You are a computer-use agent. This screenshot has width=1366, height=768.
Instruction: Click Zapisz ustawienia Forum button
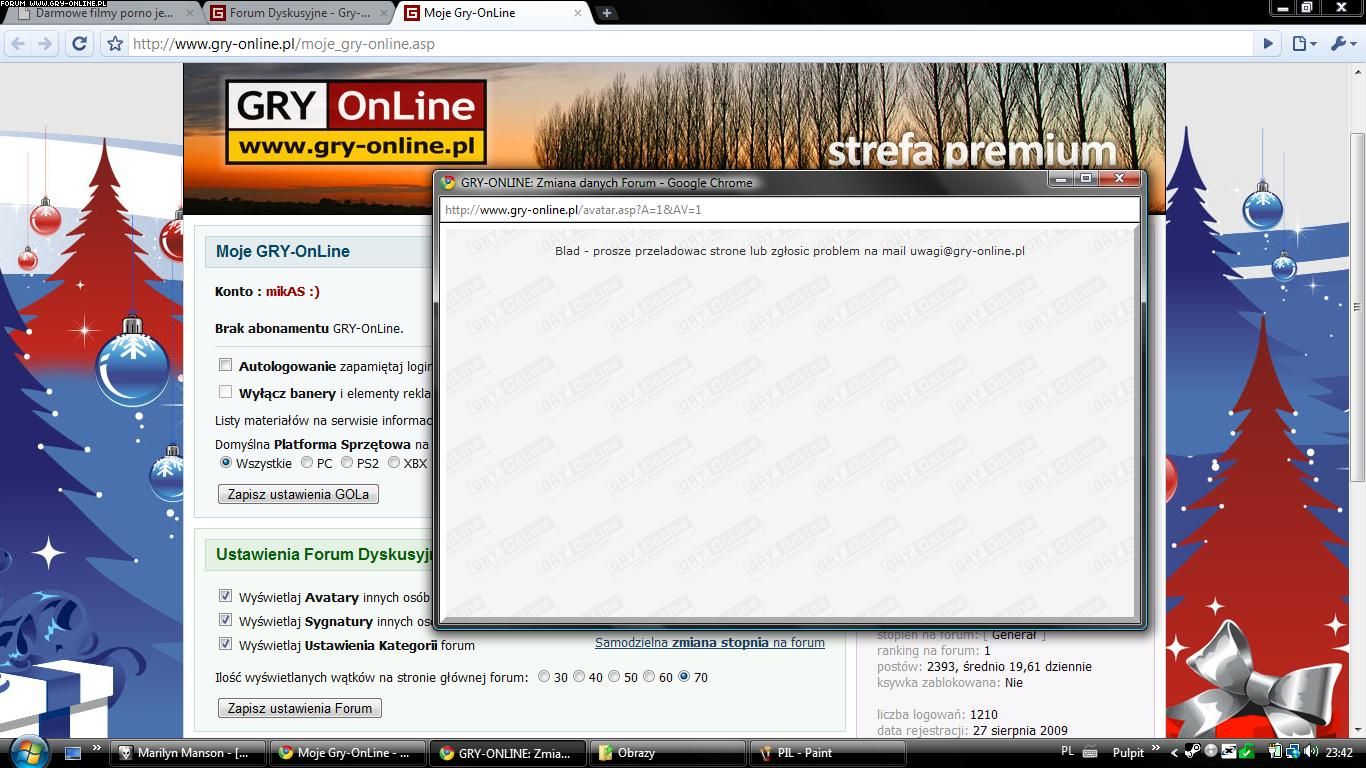click(x=300, y=708)
